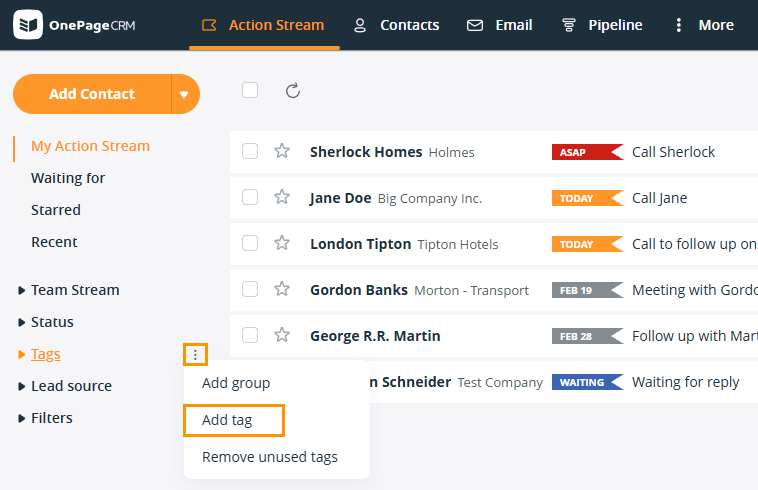This screenshot has height=490, width=758.
Task: Click the Test Company company name
Action: point(500,383)
